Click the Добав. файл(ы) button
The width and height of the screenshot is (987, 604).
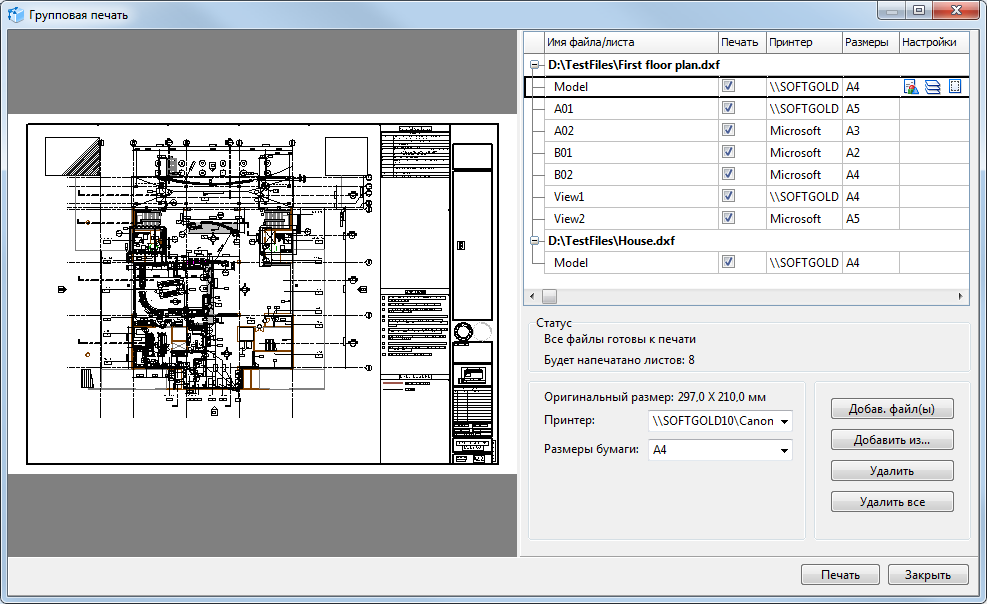tap(892, 408)
